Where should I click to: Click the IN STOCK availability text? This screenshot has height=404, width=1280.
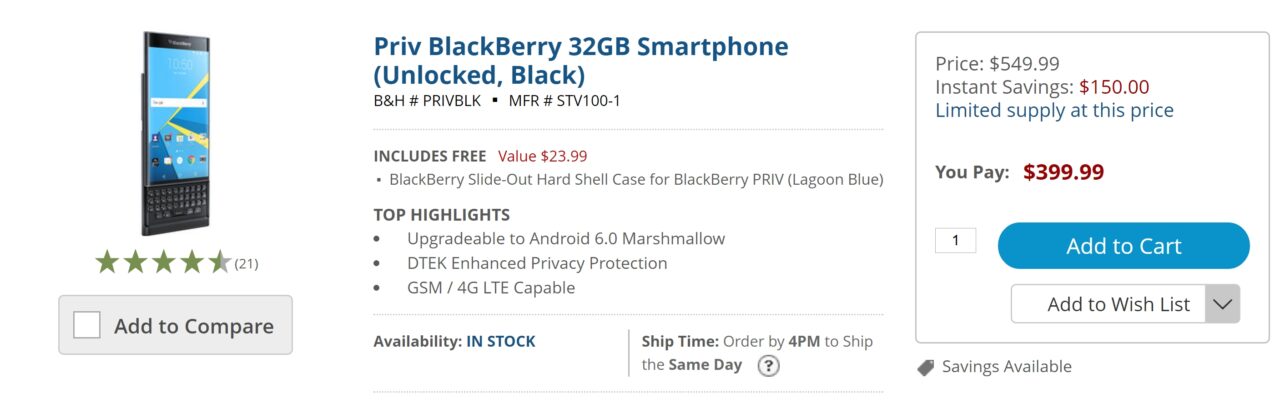point(500,341)
